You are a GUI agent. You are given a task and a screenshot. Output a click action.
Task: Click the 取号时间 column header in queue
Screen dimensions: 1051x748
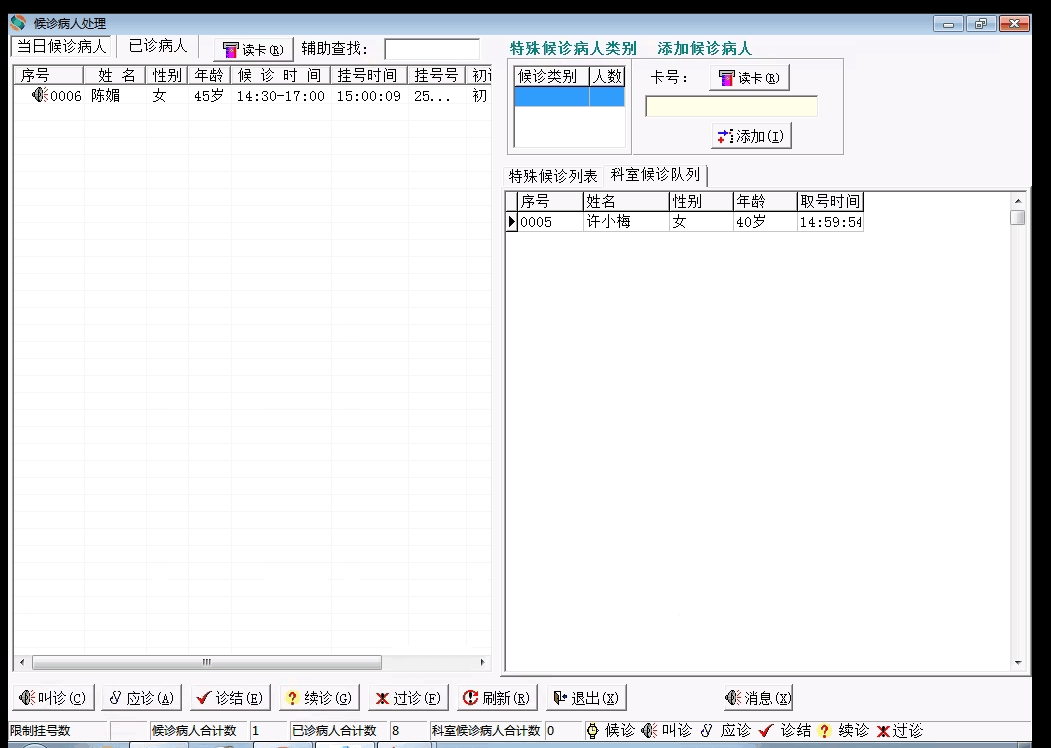pos(830,201)
